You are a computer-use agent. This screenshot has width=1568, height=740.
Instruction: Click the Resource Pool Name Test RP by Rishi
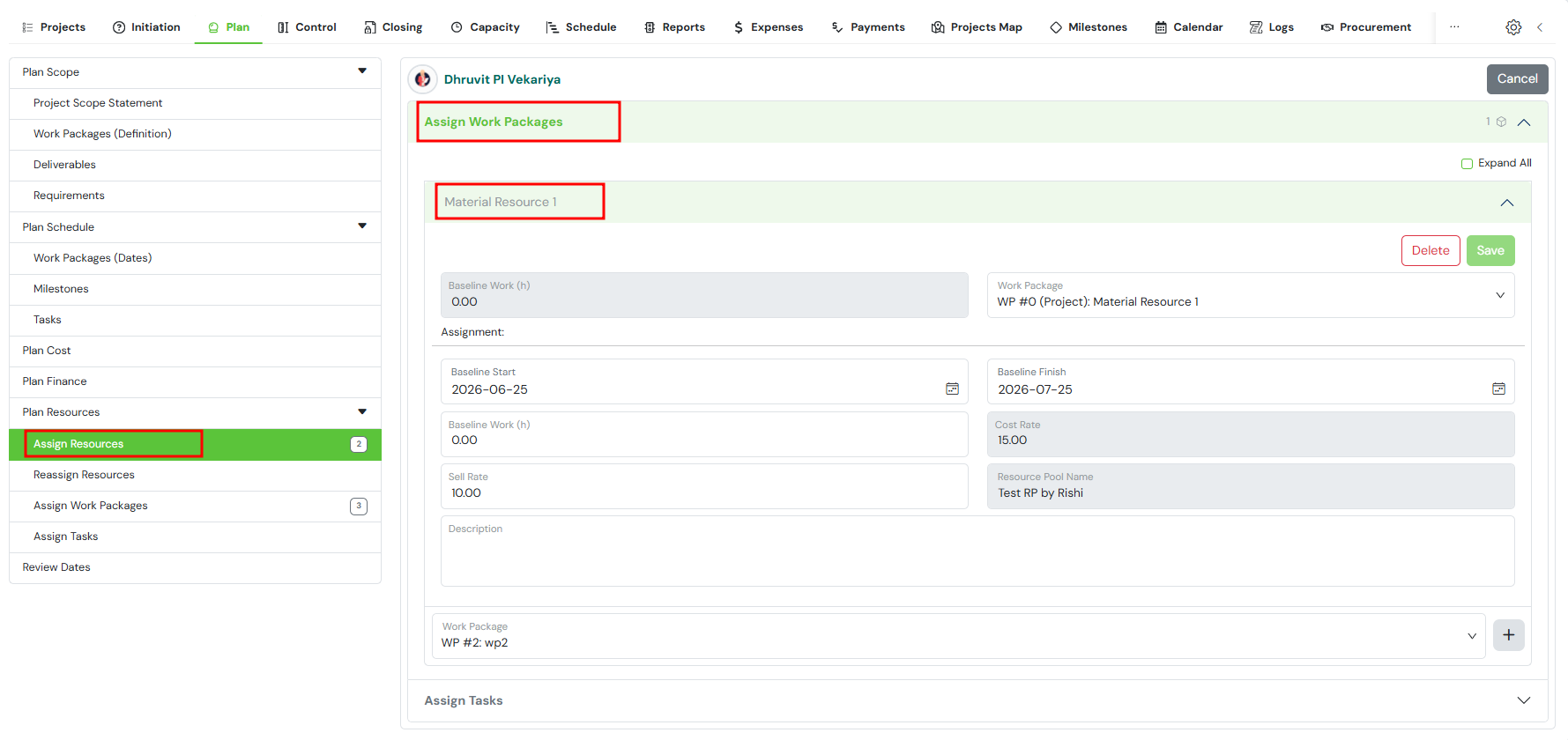click(x=1251, y=486)
